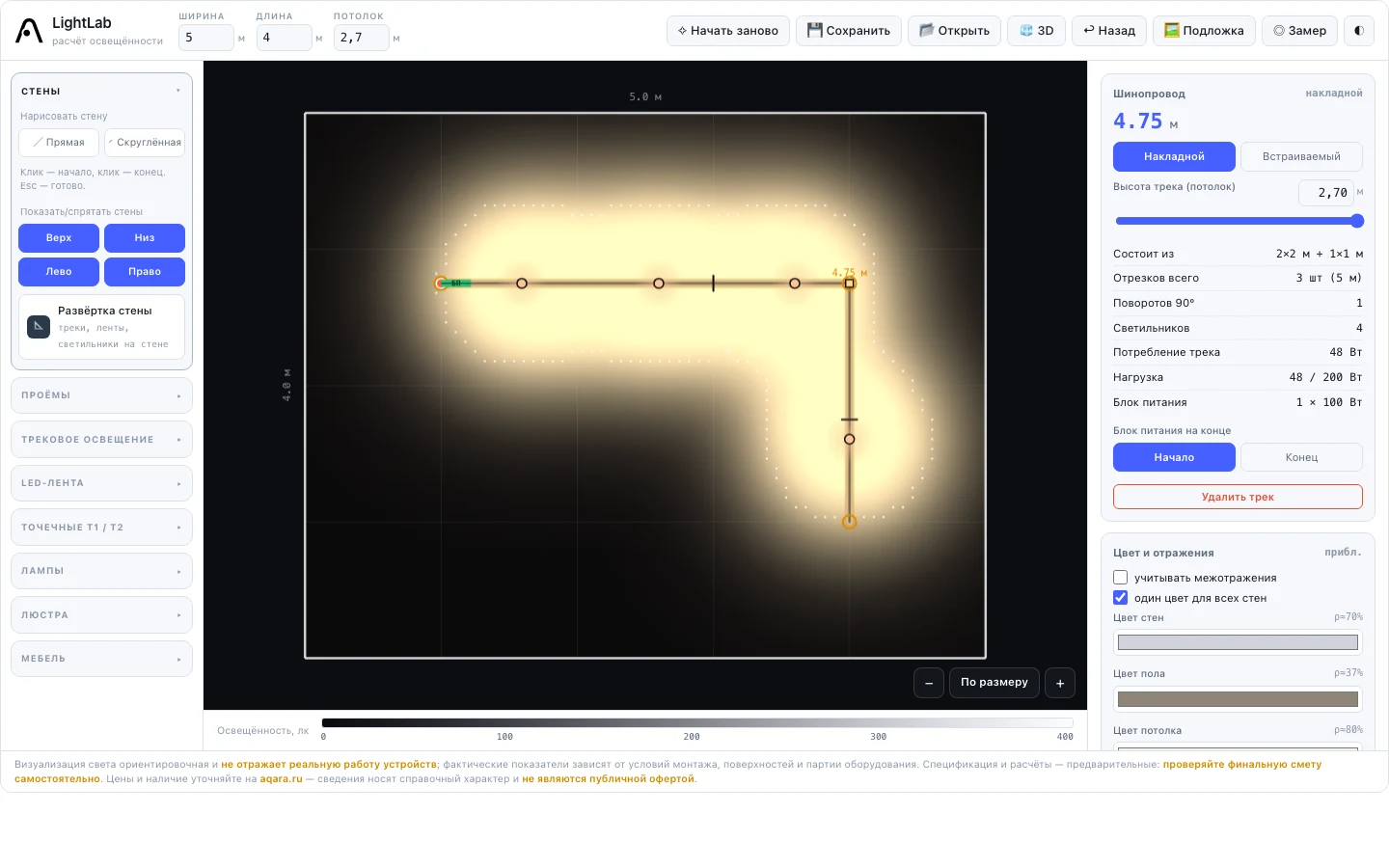
Task: Click the 3D view button
Action: [1037, 31]
